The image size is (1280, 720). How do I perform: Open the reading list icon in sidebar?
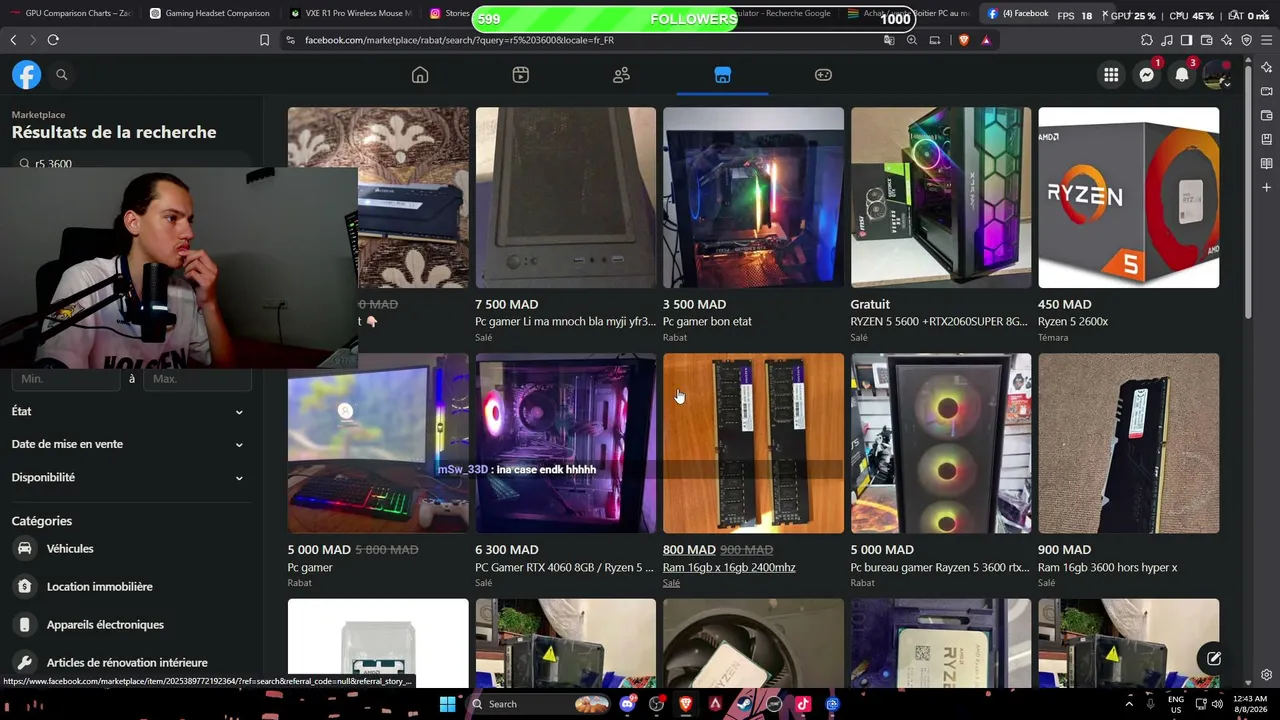pos(1267,163)
